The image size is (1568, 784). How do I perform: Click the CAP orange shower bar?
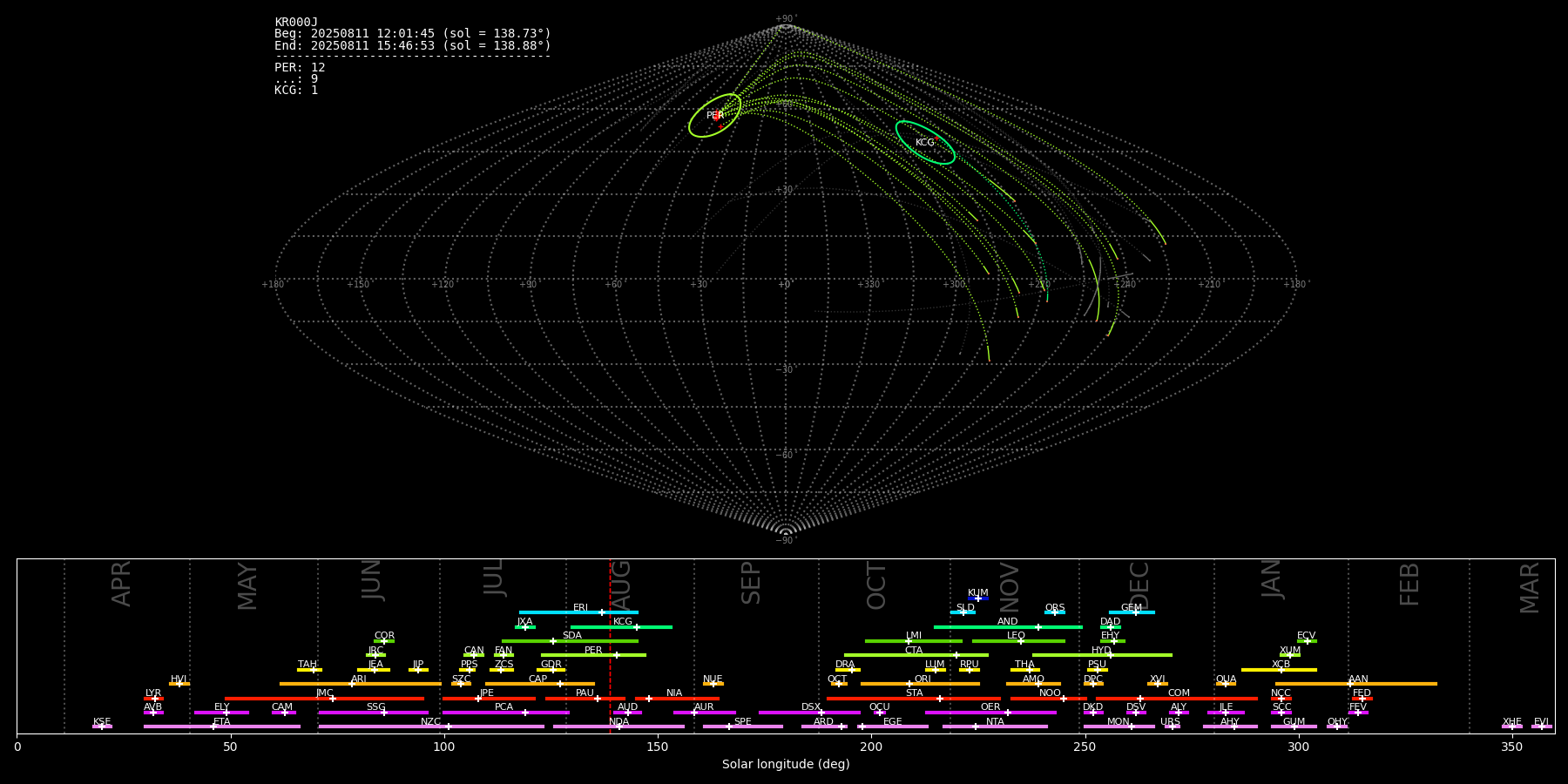(x=540, y=684)
